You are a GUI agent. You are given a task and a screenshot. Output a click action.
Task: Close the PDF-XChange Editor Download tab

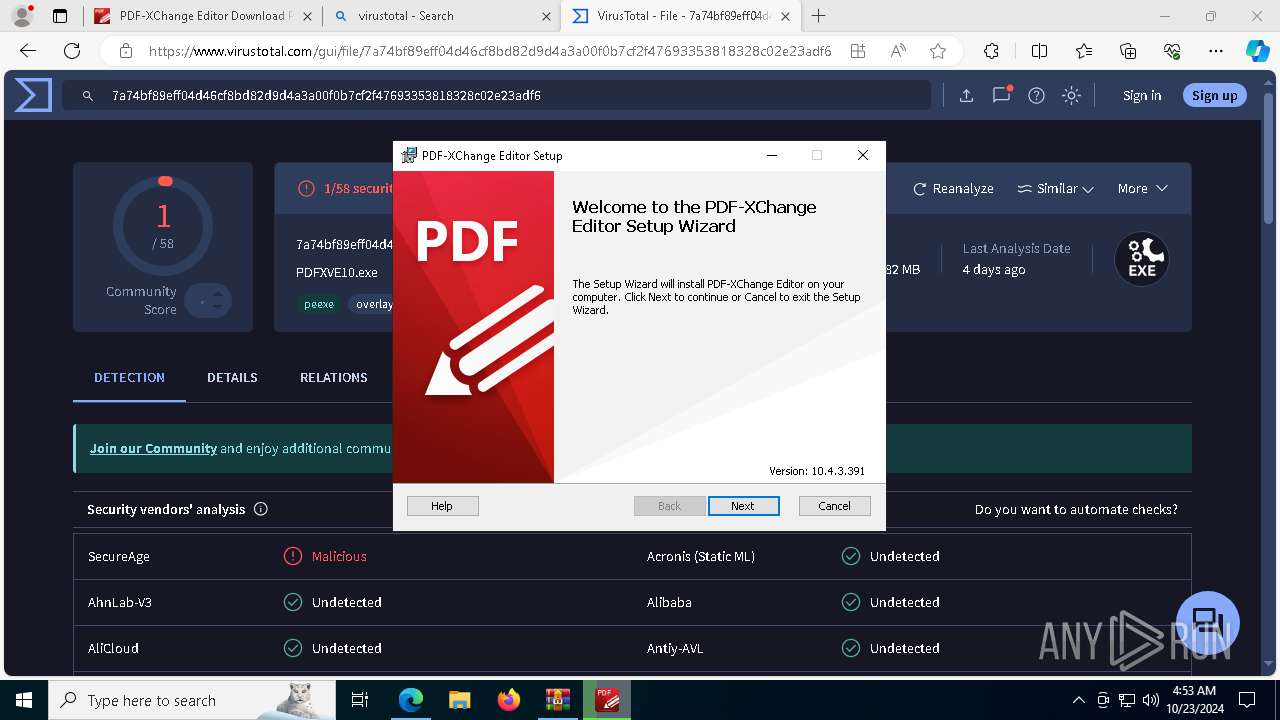click(306, 16)
